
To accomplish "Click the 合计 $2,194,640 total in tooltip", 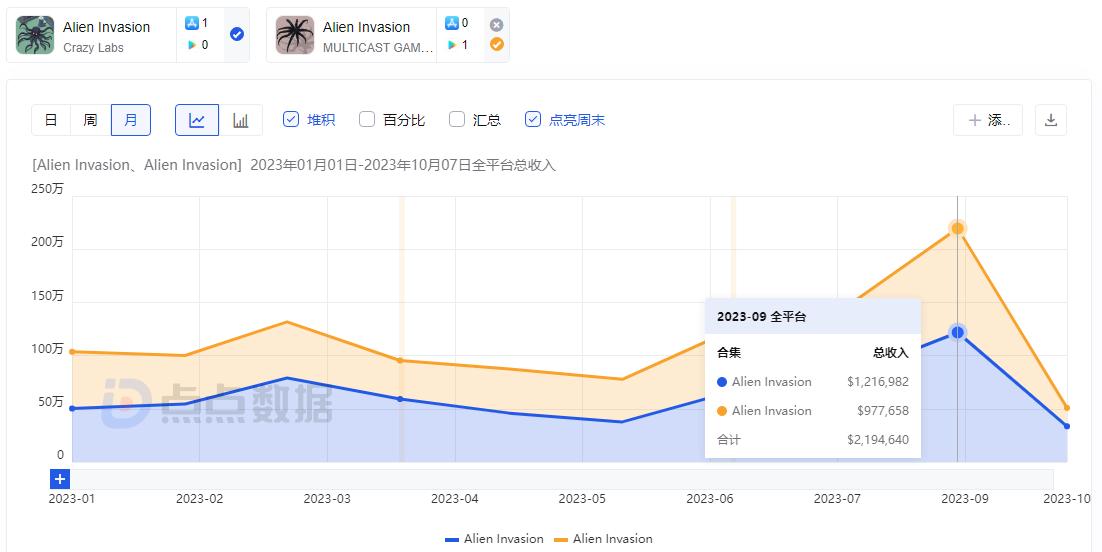I will pyautogui.click(x=813, y=440).
